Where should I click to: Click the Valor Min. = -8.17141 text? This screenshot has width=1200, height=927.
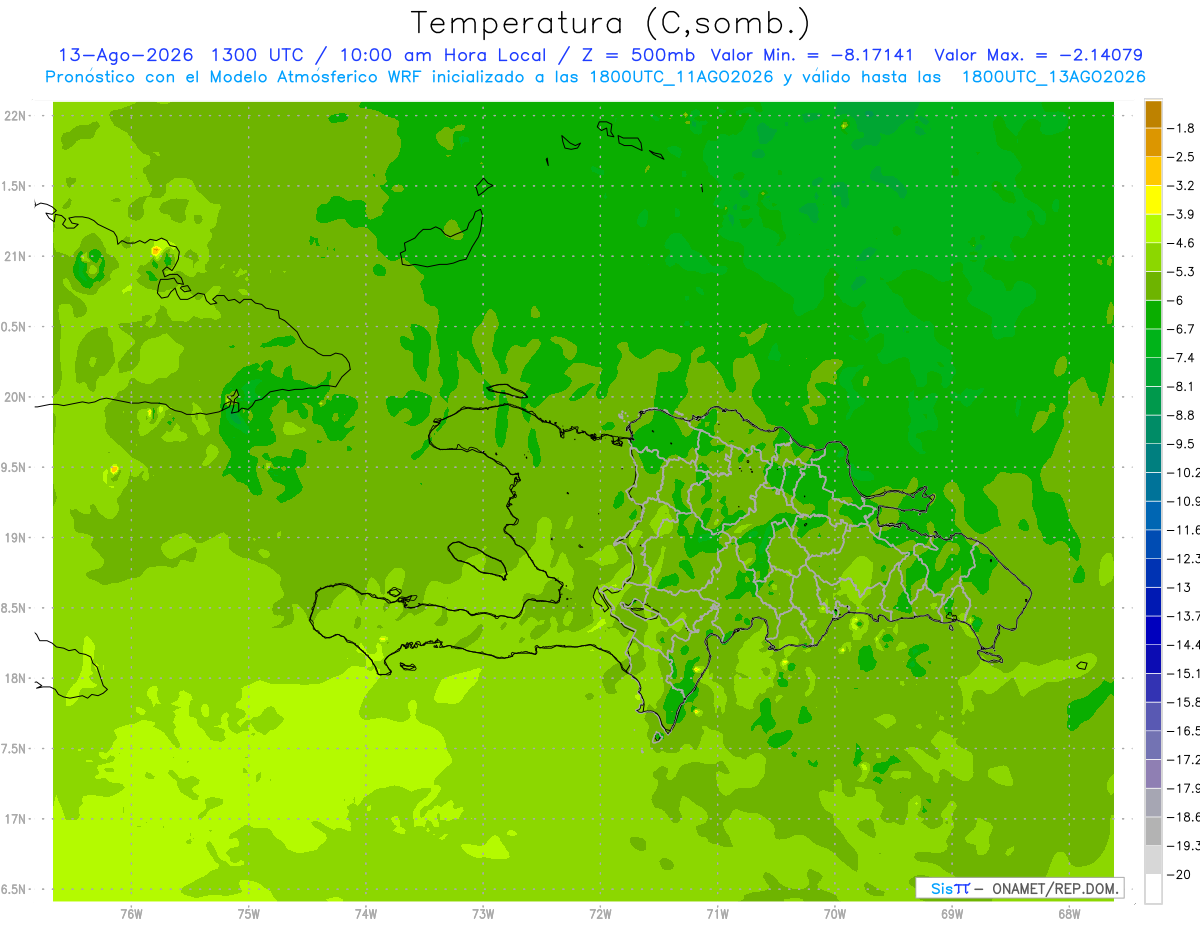point(811,55)
